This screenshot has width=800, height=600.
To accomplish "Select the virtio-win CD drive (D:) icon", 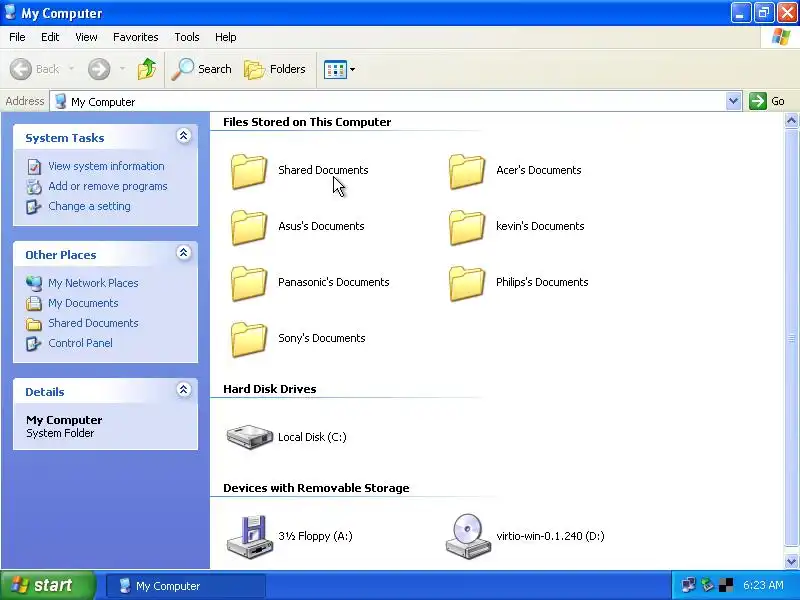I will point(468,536).
